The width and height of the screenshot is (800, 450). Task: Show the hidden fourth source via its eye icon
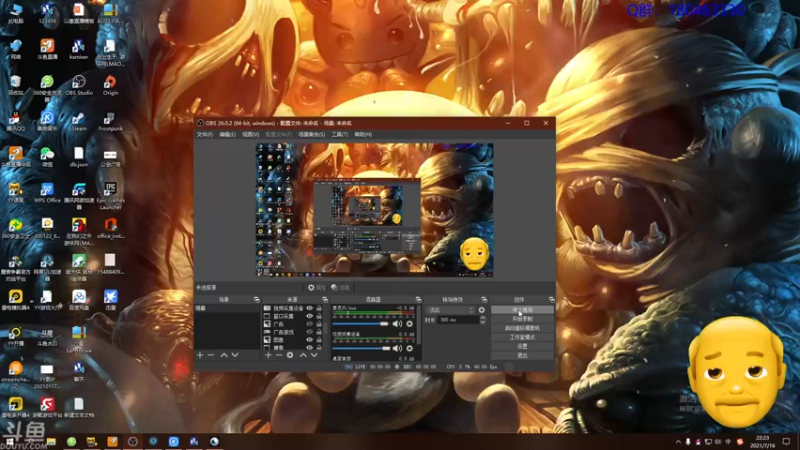[x=309, y=332]
